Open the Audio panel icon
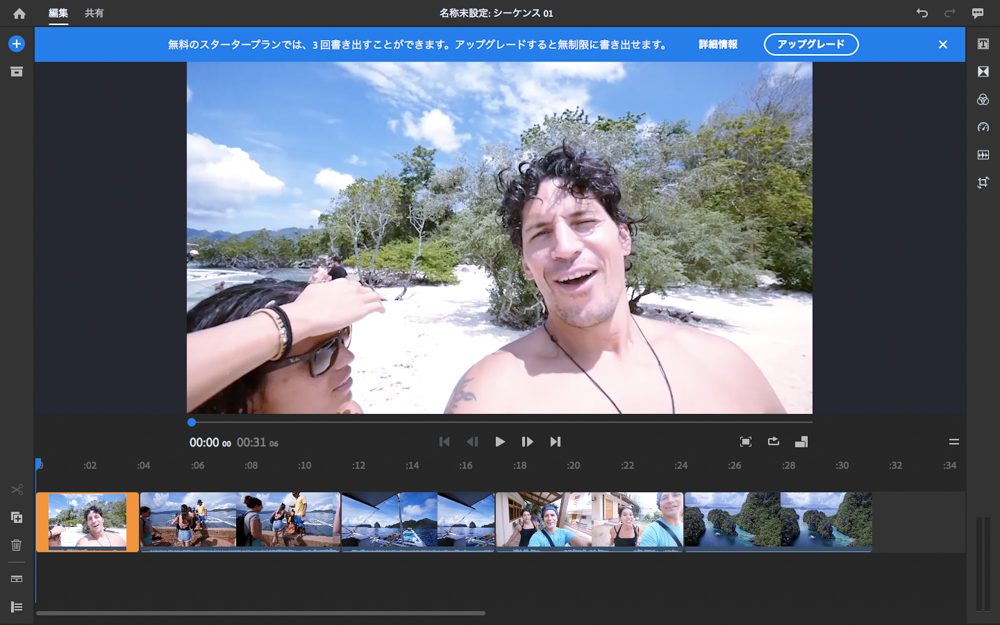1000x625 pixels. click(983, 155)
